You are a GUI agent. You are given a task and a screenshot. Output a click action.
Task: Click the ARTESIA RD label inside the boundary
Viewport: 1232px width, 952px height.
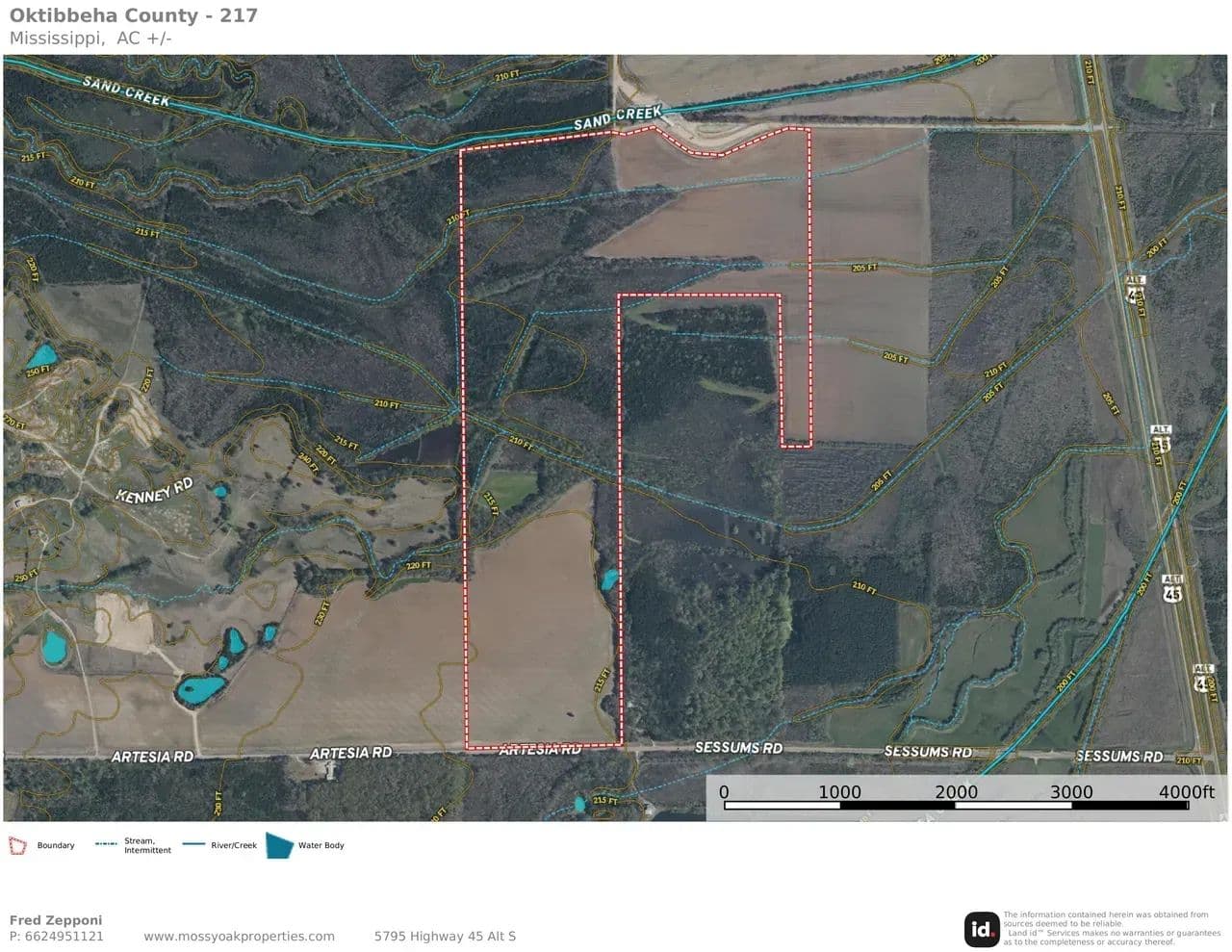tap(541, 749)
